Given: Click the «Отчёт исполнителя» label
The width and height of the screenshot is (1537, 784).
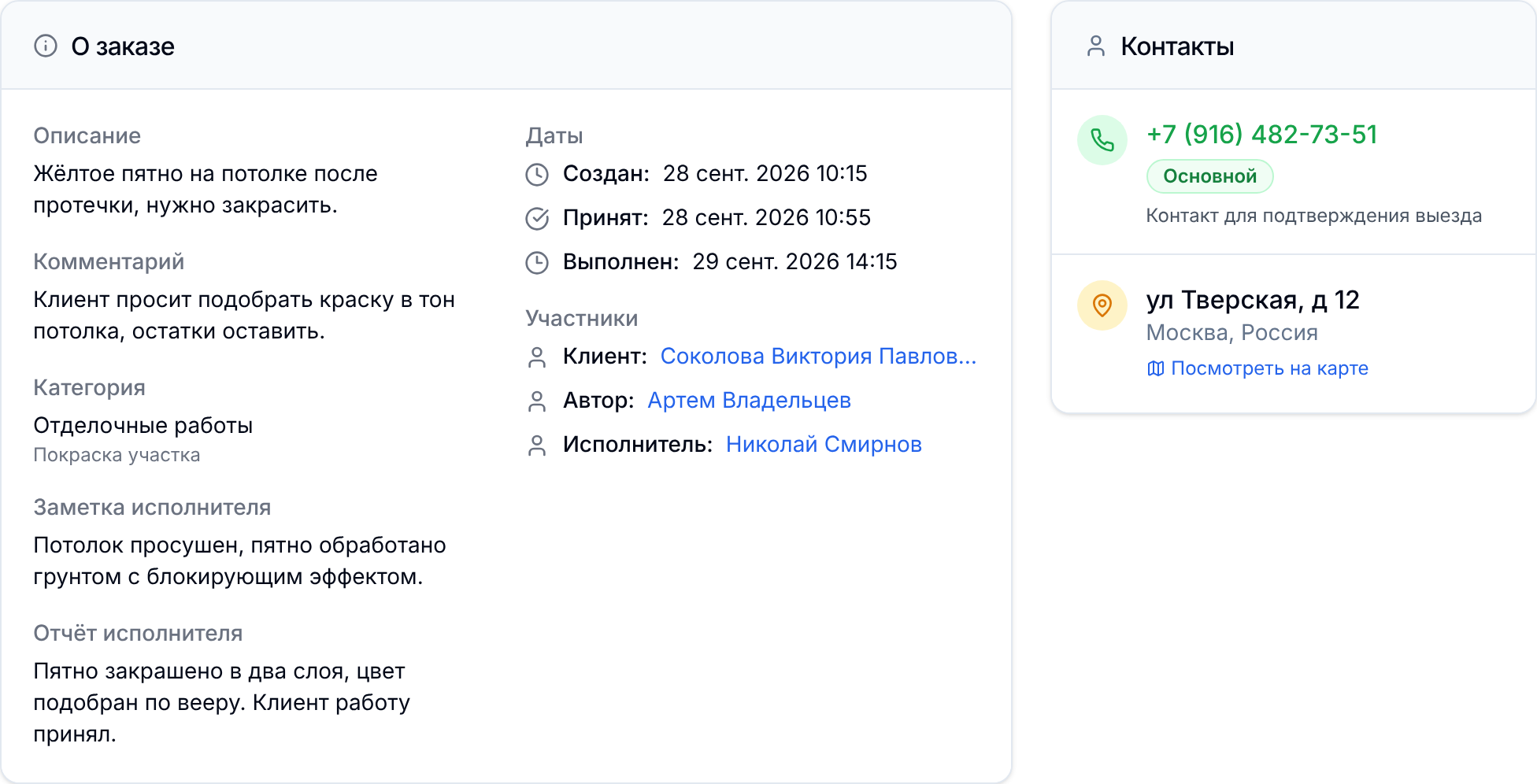Looking at the screenshot, I should tap(138, 634).
